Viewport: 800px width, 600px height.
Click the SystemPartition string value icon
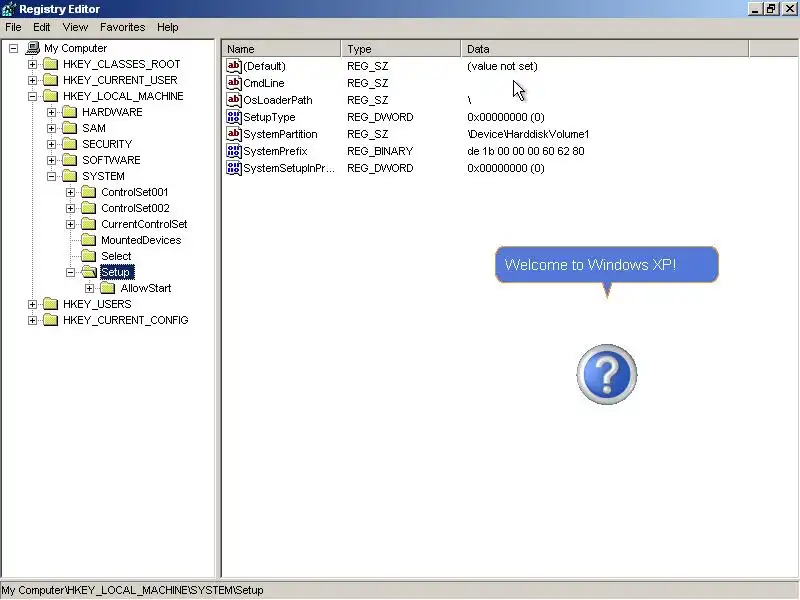234,134
